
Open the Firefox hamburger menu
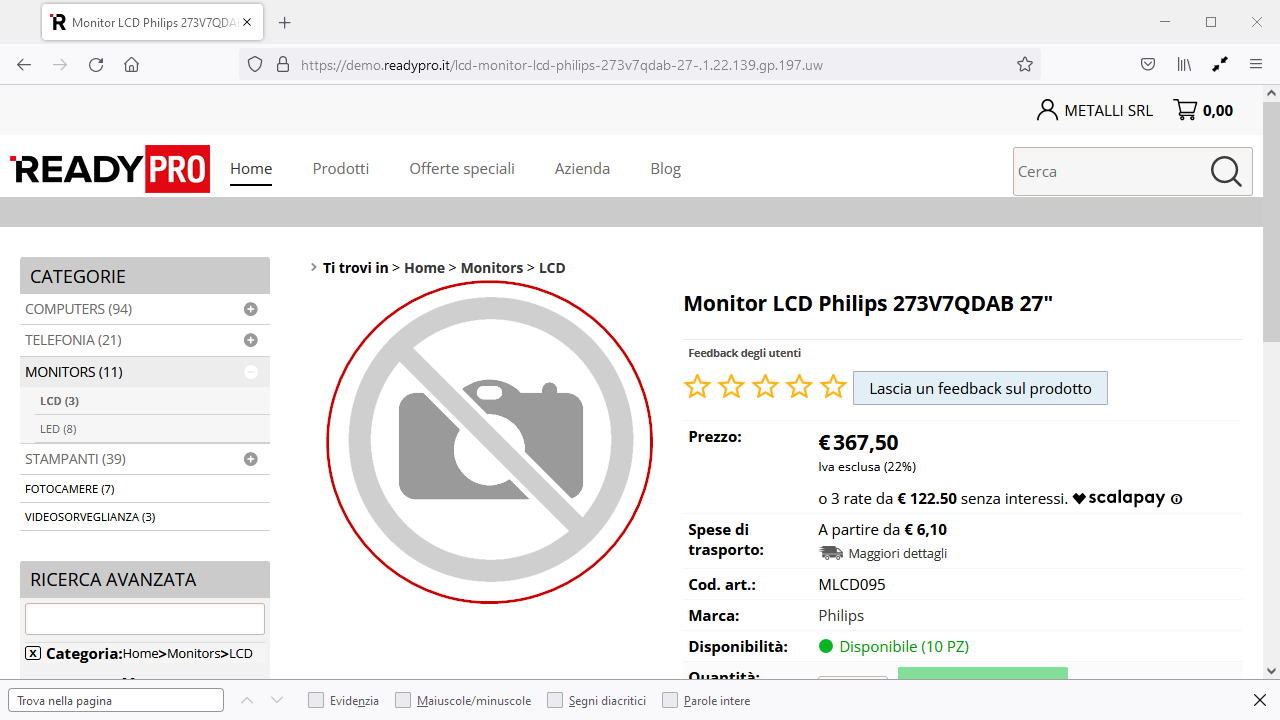click(x=1256, y=64)
